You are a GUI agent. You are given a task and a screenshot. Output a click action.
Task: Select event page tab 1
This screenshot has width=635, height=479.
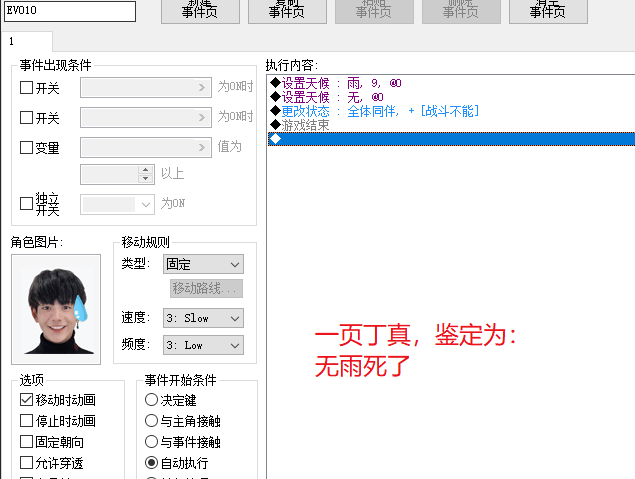[x=27, y=41]
